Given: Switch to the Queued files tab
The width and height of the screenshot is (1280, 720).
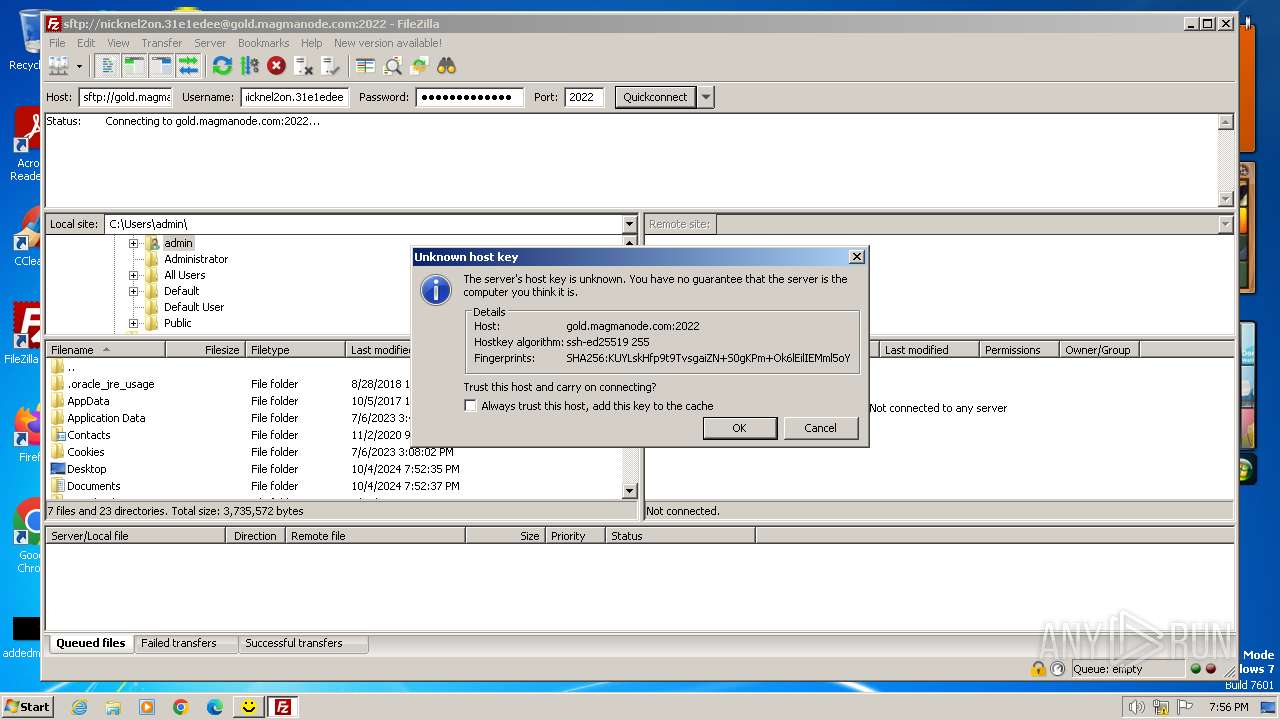Looking at the screenshot, I should [90, 643].
